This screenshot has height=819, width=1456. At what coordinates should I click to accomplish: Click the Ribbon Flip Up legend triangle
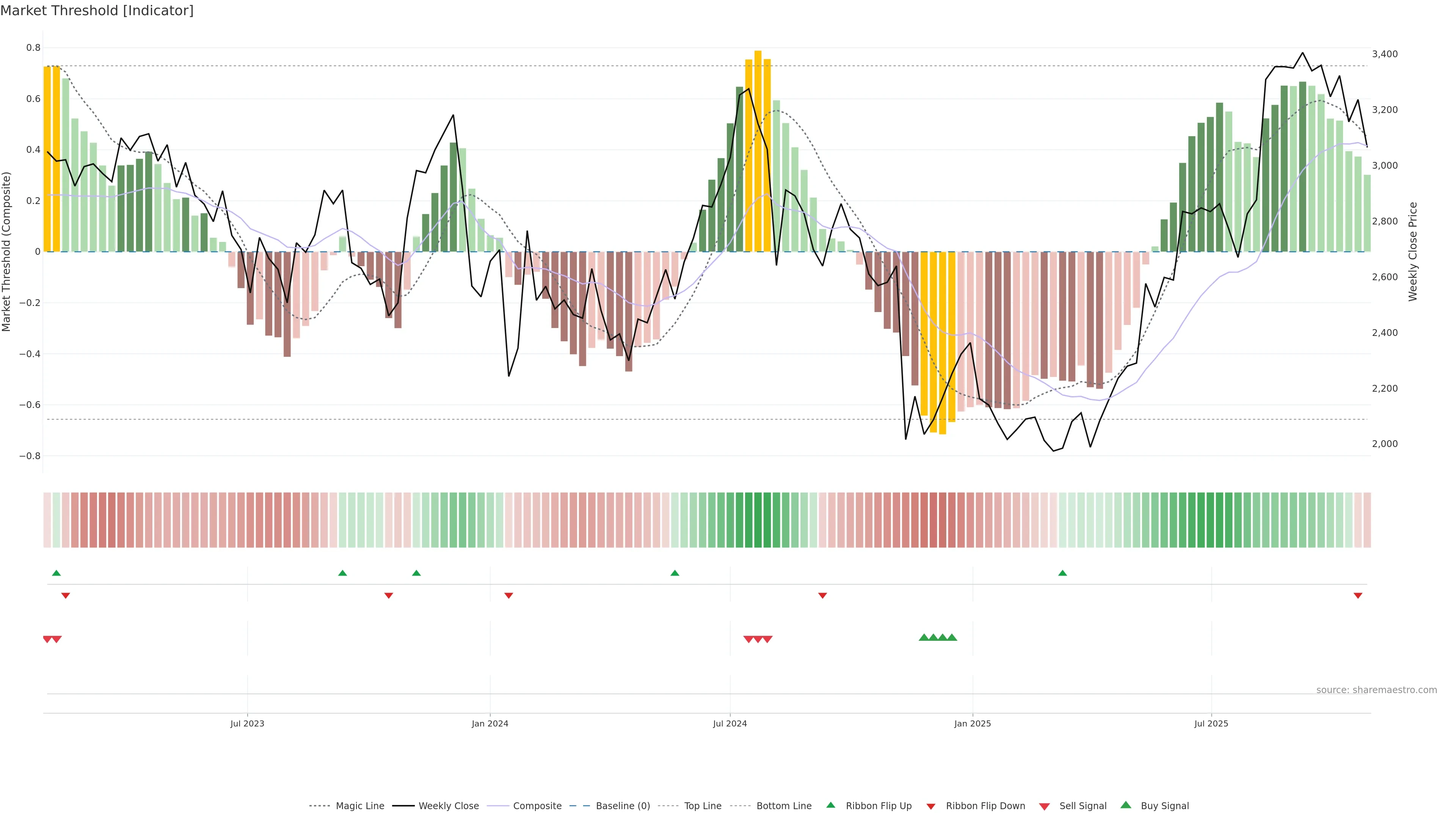point(830,805)
